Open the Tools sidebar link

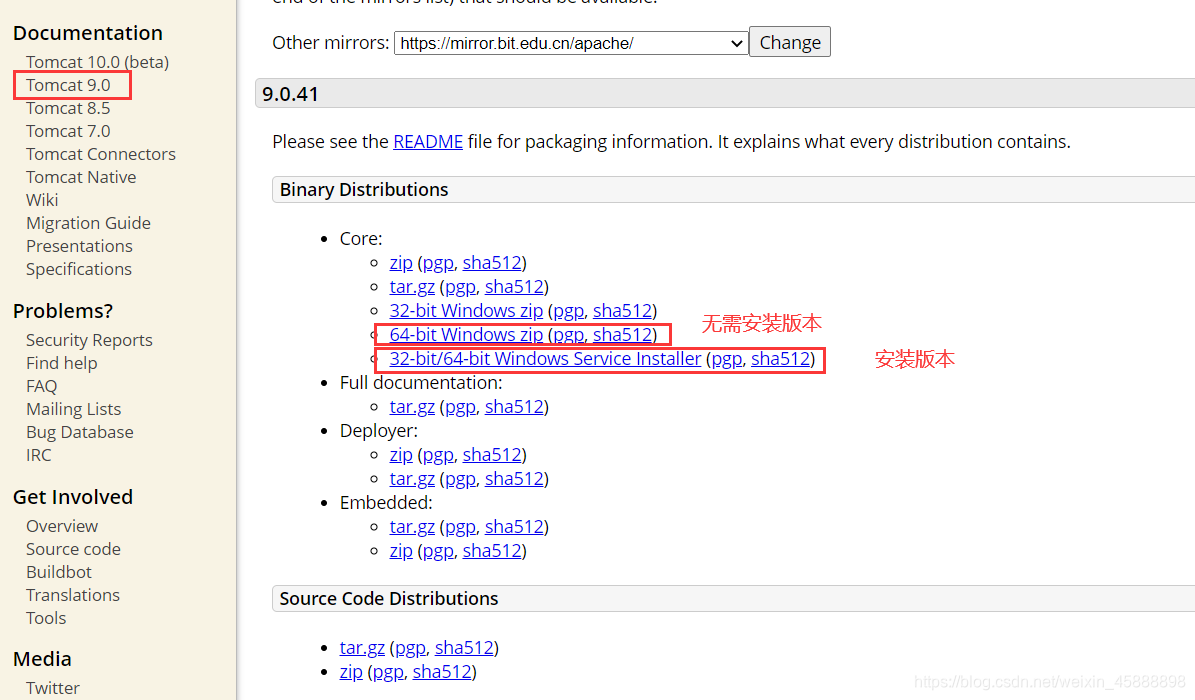pyautogui.click(x=46, y=618)
